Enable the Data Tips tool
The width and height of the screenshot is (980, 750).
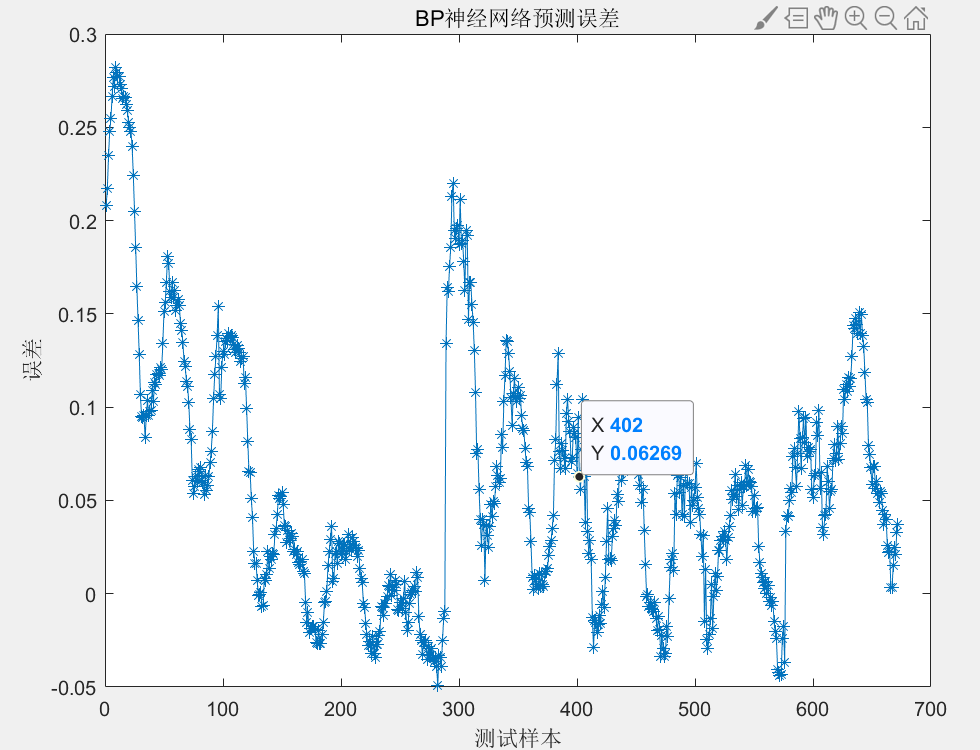click(x=796, y=18)
